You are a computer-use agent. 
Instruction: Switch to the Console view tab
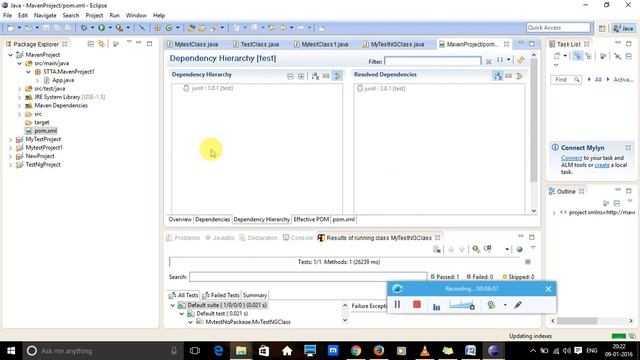tap(298, 238)
